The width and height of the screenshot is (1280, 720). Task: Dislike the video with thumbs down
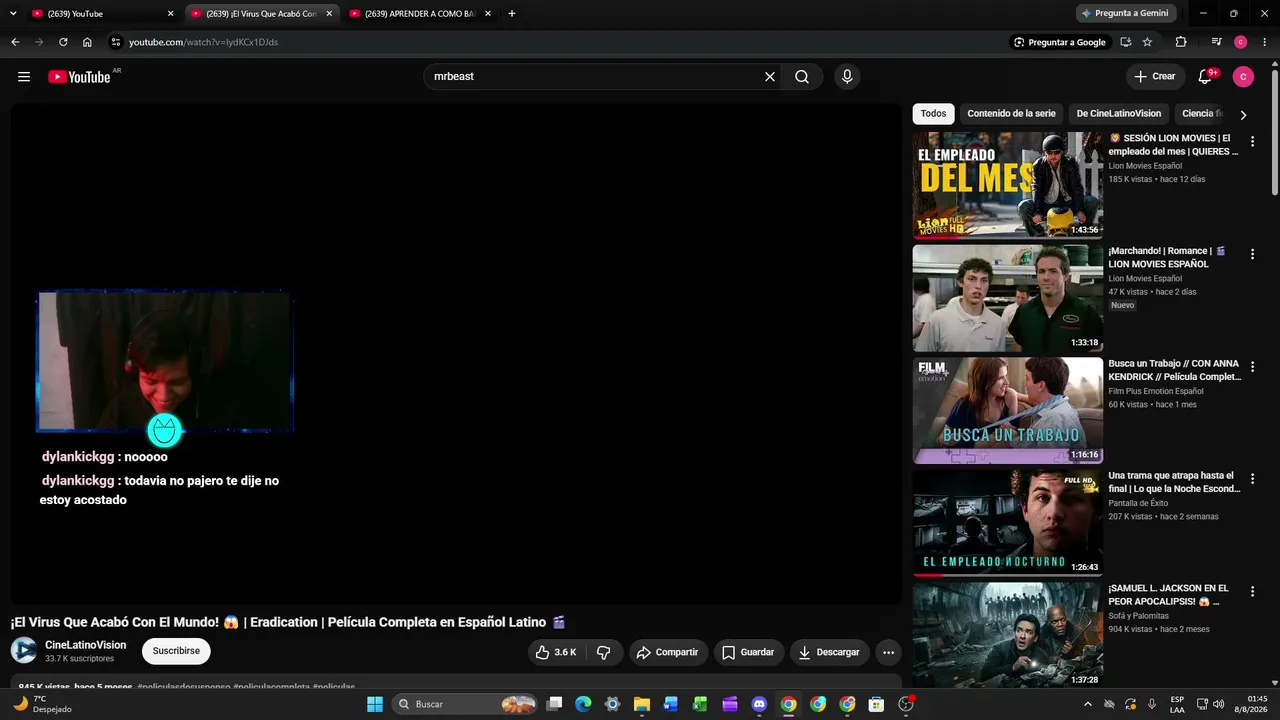(603, 652)
